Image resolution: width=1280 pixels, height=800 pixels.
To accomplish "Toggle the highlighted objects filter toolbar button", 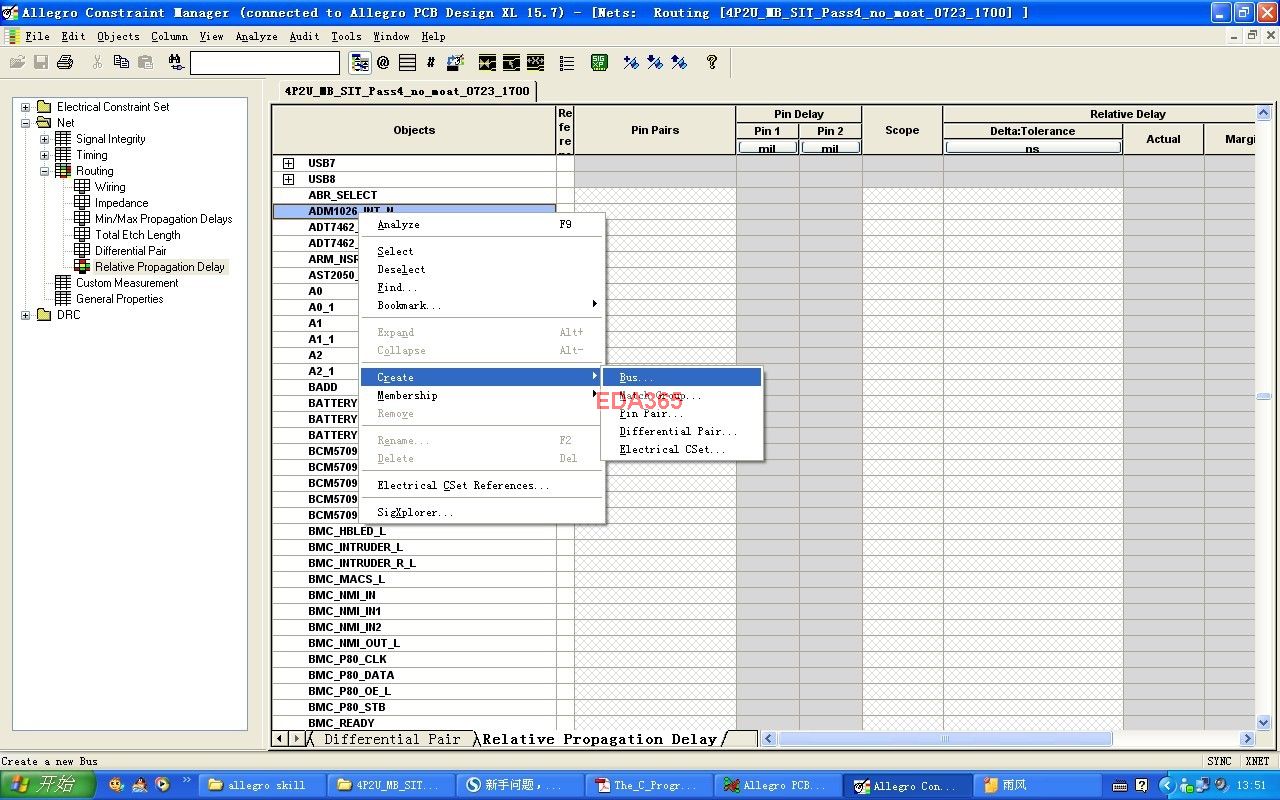I will pyautogui.click(x=359, y=62).
